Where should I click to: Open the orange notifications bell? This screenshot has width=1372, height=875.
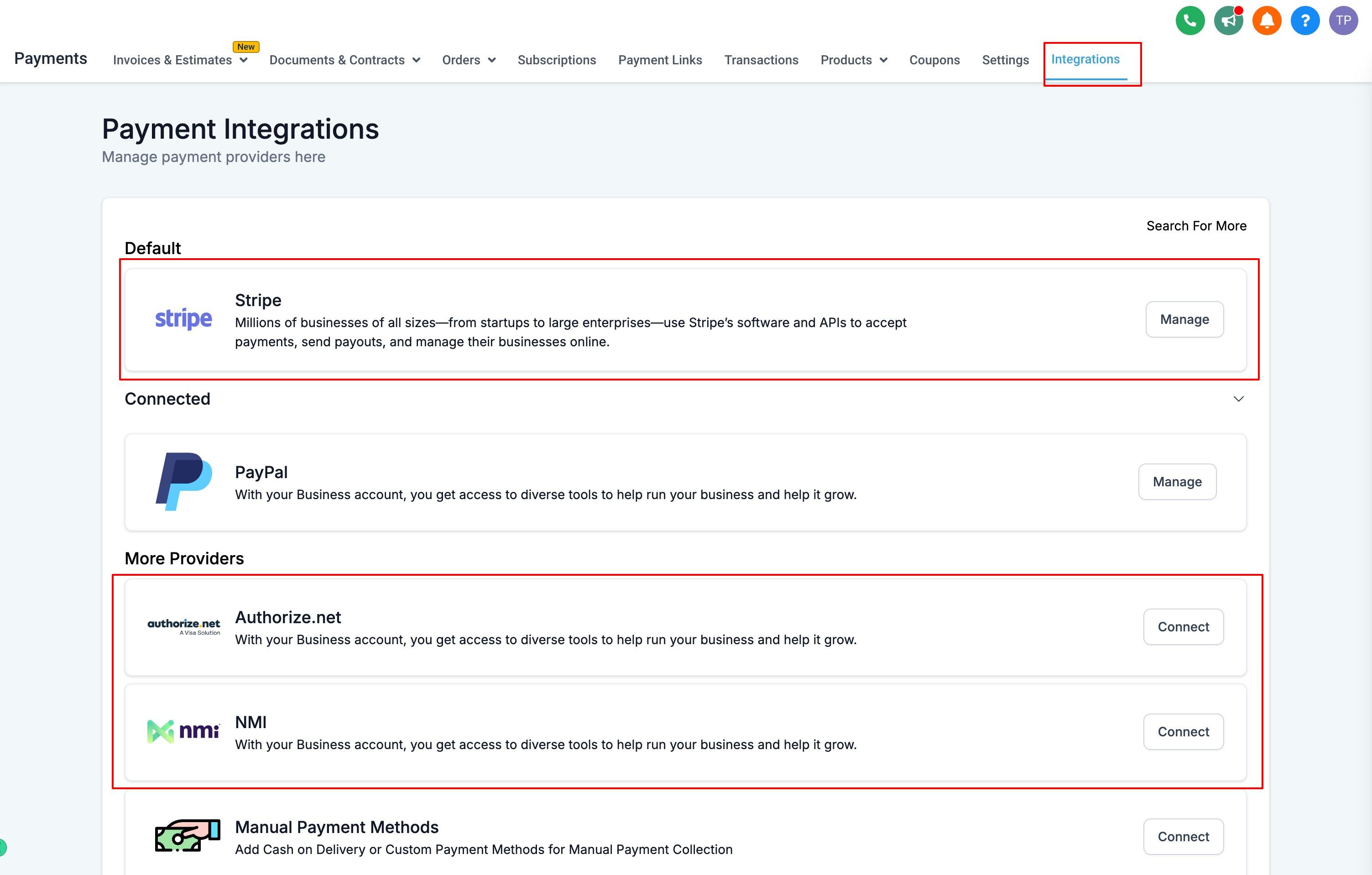tap(1267, 21)
